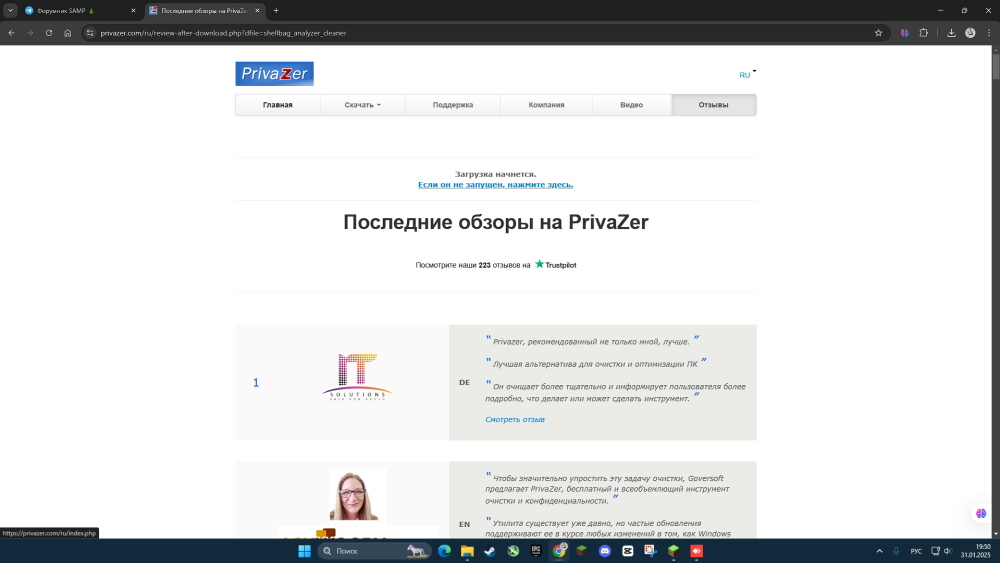The height and width of the screenshot is (563, 1000).
Task: Go back in browser history
Action: [x=11, y=33]
